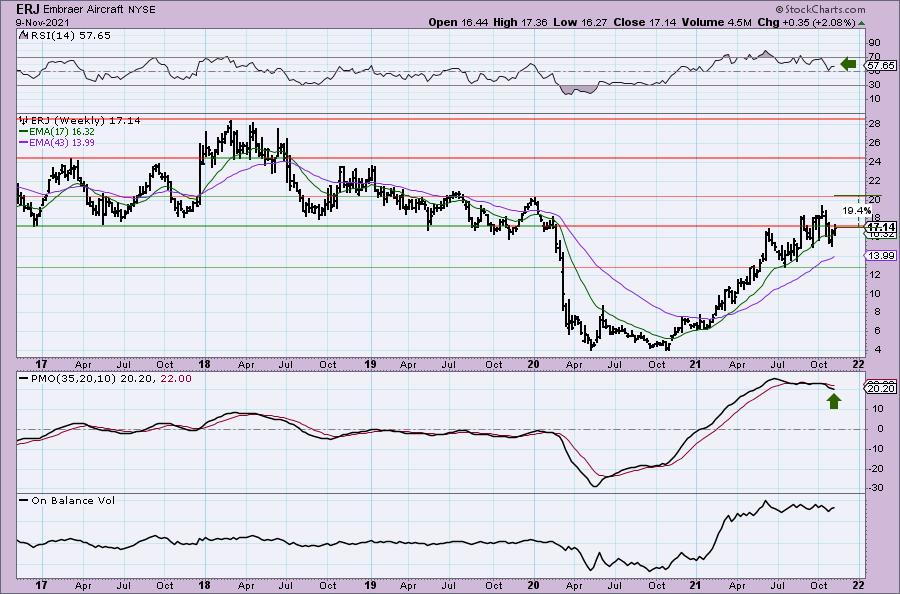Click the 90 level on RSI axis
The height and width of the screenshot is (594, 900).
[874, 43]
